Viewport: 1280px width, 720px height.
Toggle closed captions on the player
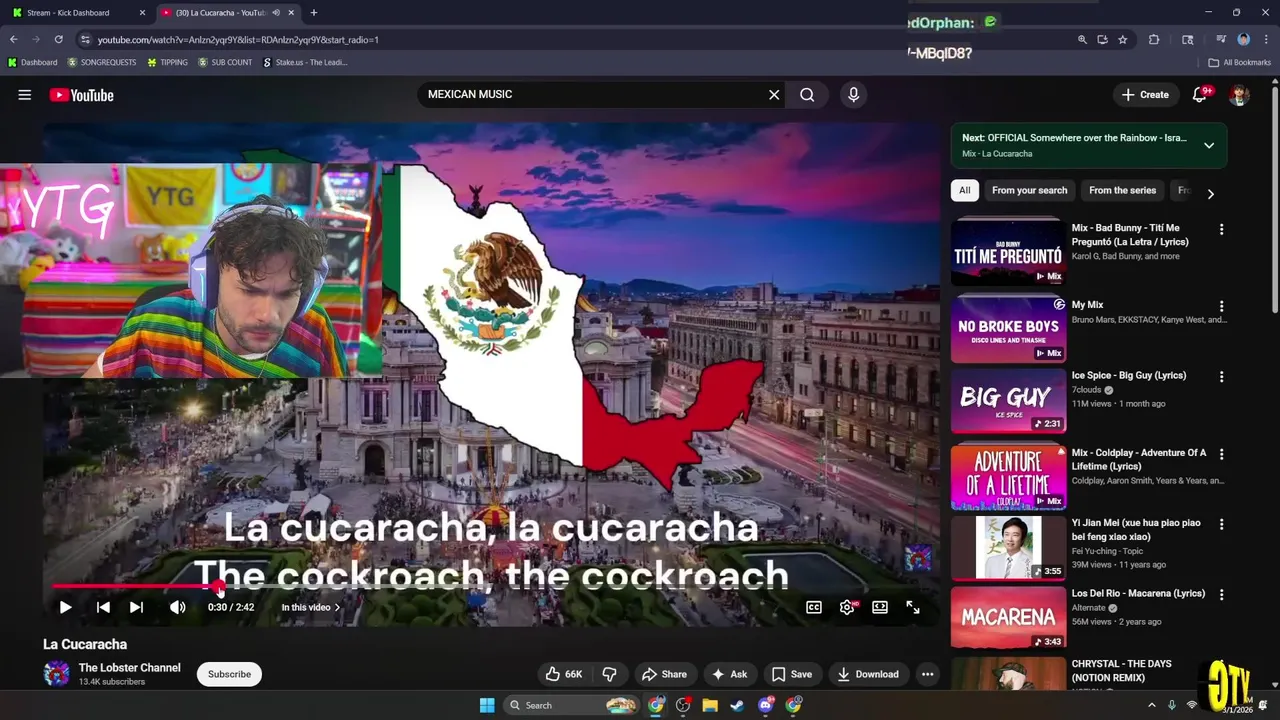click(x=814, y=607)
